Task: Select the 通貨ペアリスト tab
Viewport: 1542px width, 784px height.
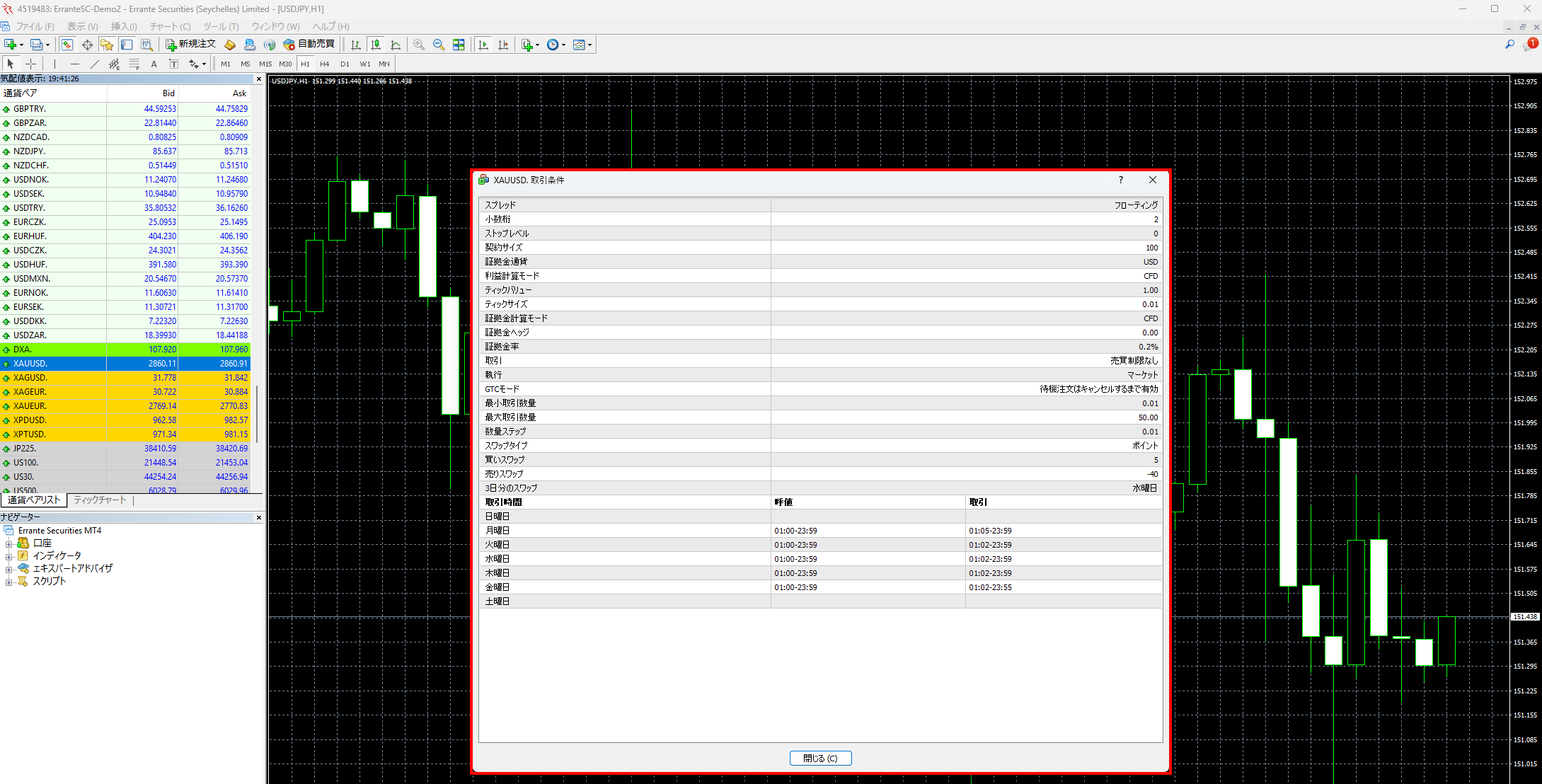Action: [x=34, y=500]
